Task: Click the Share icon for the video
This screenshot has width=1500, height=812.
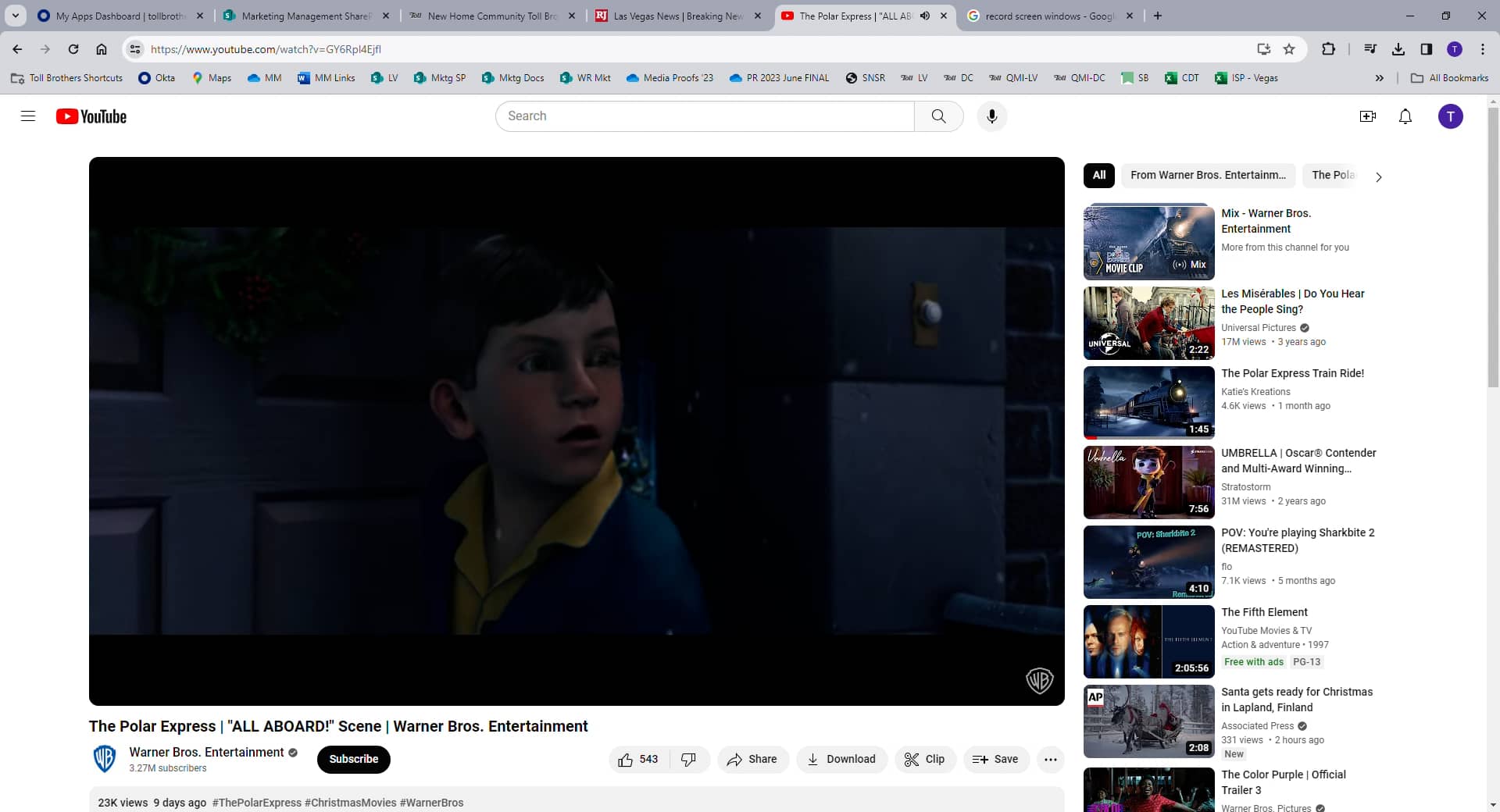Action: pyautogui.click(x=752, y=759)
